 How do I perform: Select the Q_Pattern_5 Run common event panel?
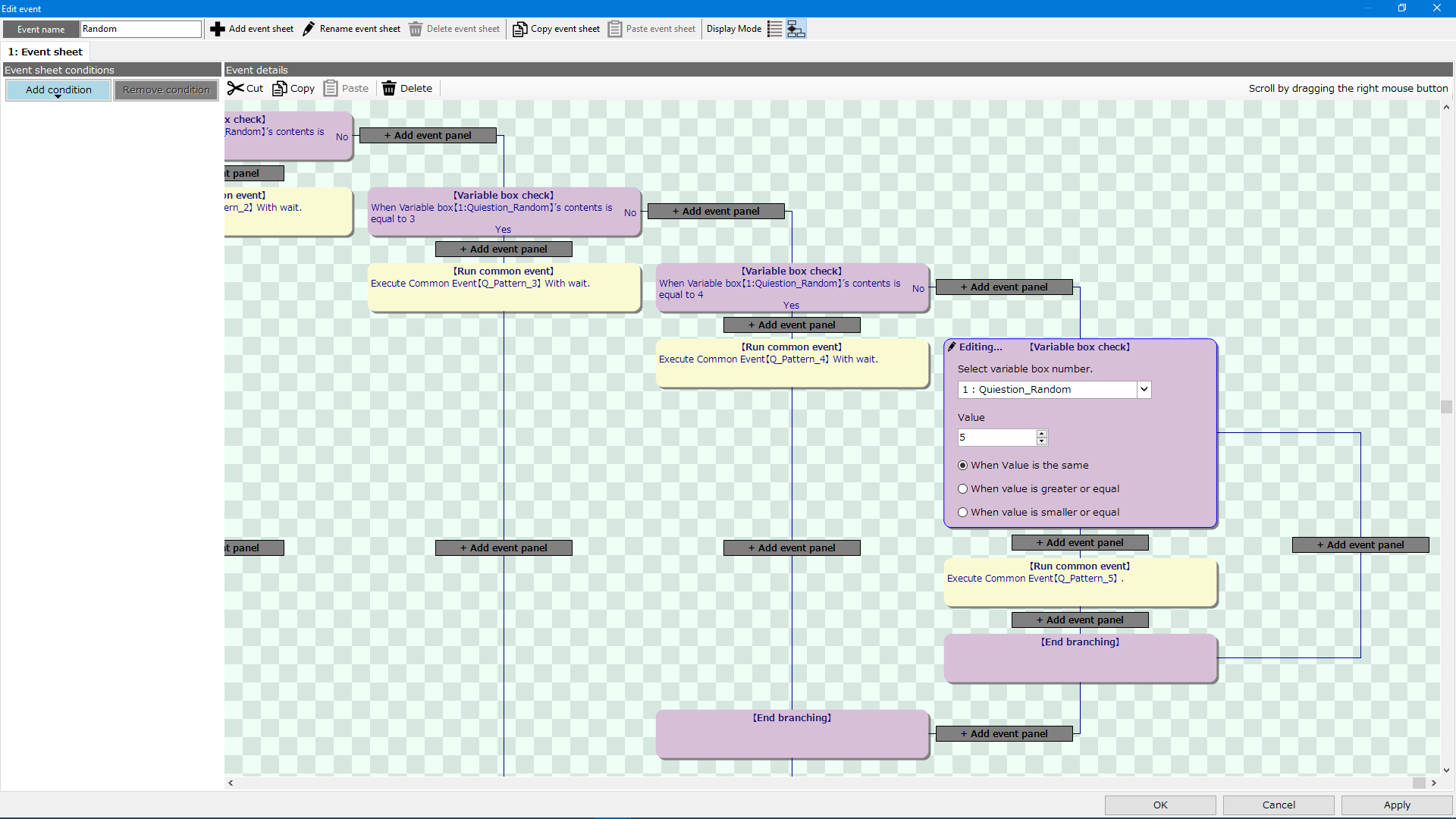coord(1080,582)
